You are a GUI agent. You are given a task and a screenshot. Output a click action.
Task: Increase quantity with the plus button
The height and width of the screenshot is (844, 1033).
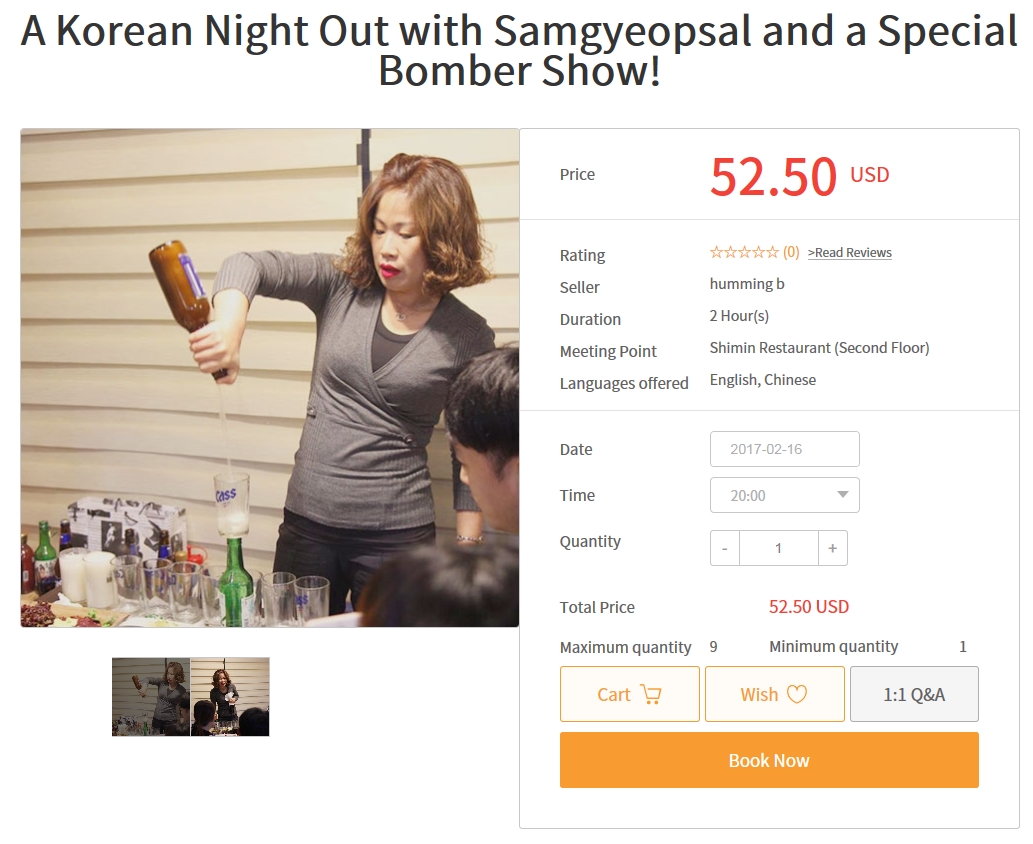pos(832,548)
